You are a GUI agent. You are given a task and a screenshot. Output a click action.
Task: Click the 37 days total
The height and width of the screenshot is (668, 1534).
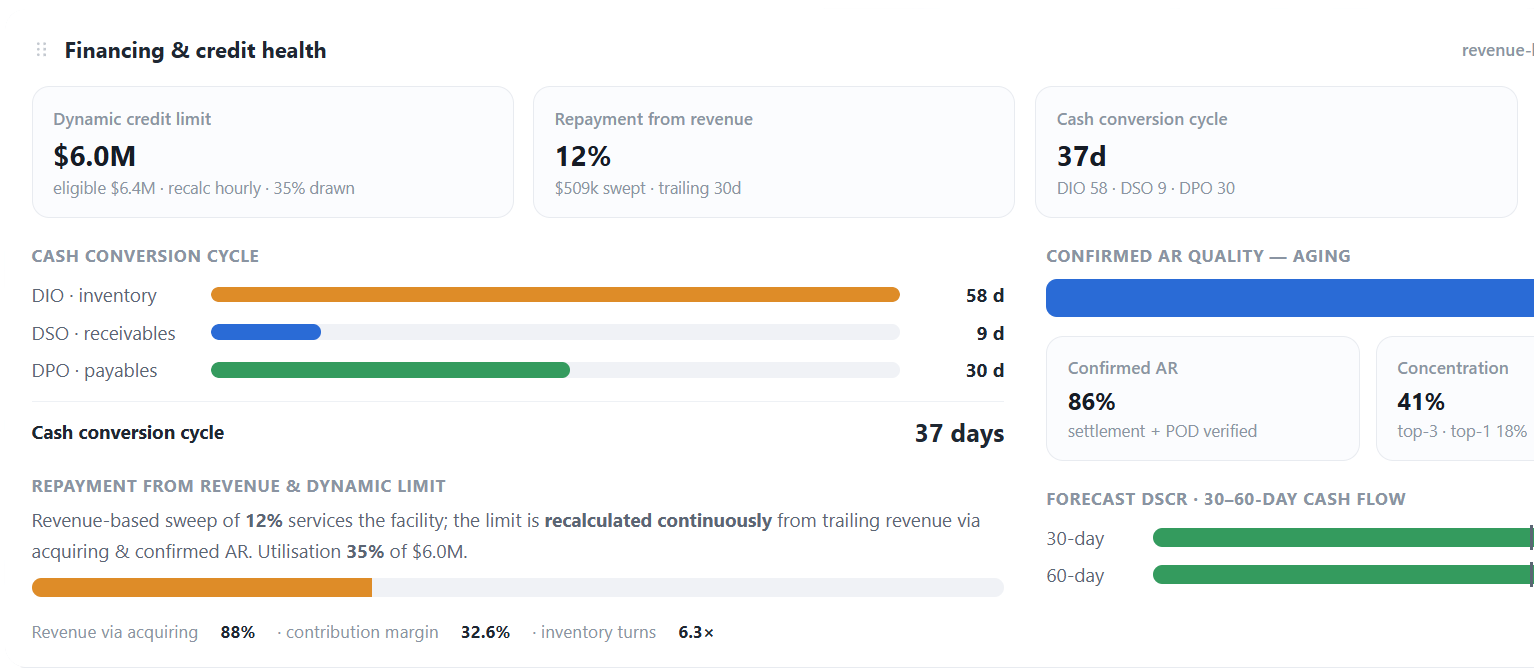click(959, 433)
